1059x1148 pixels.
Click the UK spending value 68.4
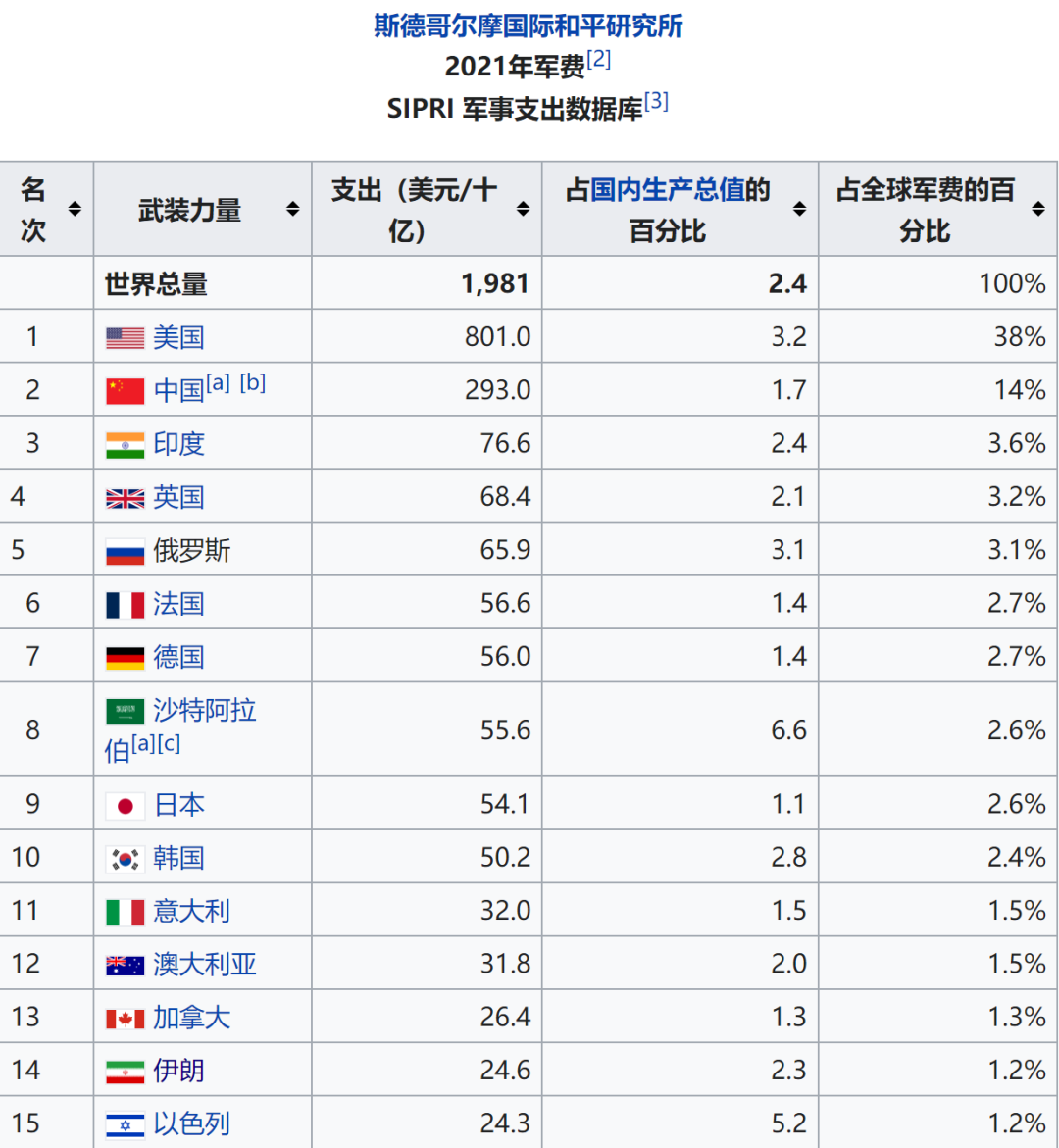505,497
